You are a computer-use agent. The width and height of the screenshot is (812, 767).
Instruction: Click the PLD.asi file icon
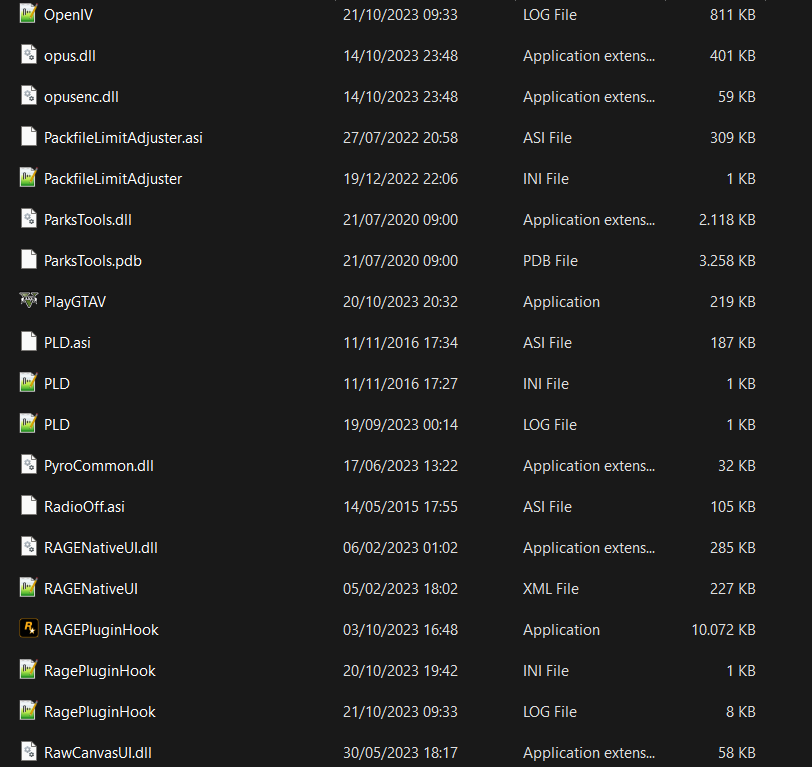28,342
